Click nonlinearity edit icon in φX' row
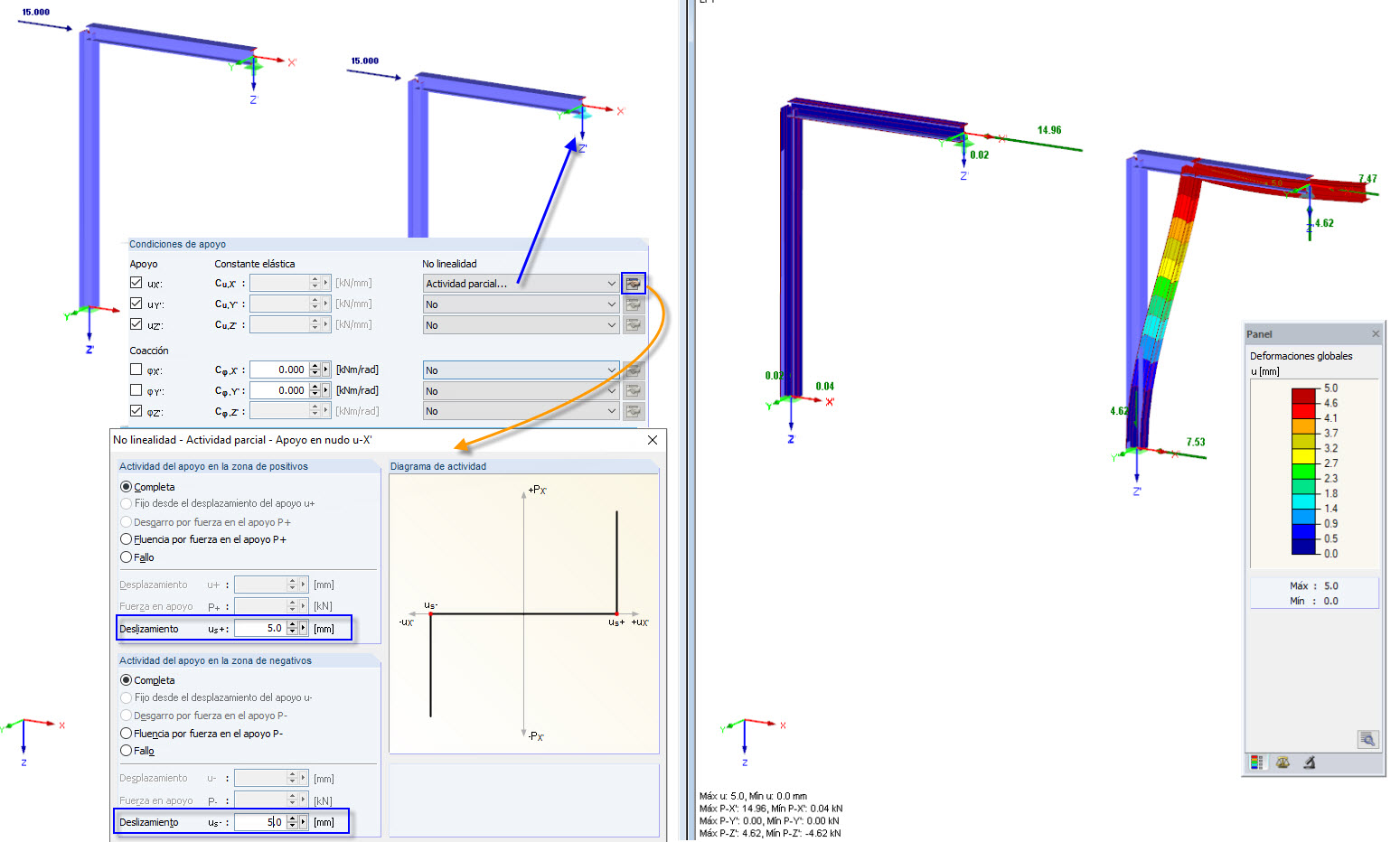1400x842 pixels. click(634, 370)
